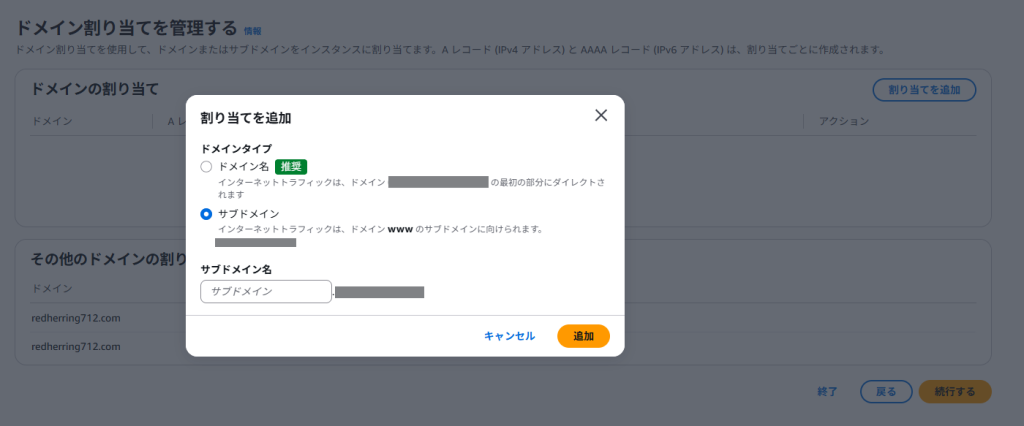
Task: Select the ドメイン名 radio option
Action: [206, 167]
